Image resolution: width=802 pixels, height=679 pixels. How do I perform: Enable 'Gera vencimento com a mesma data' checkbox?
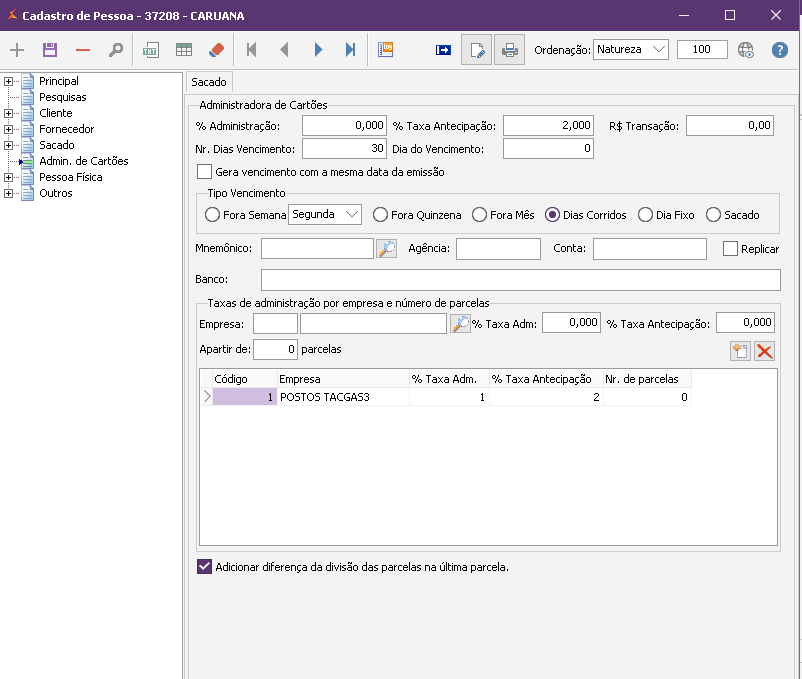205,172
